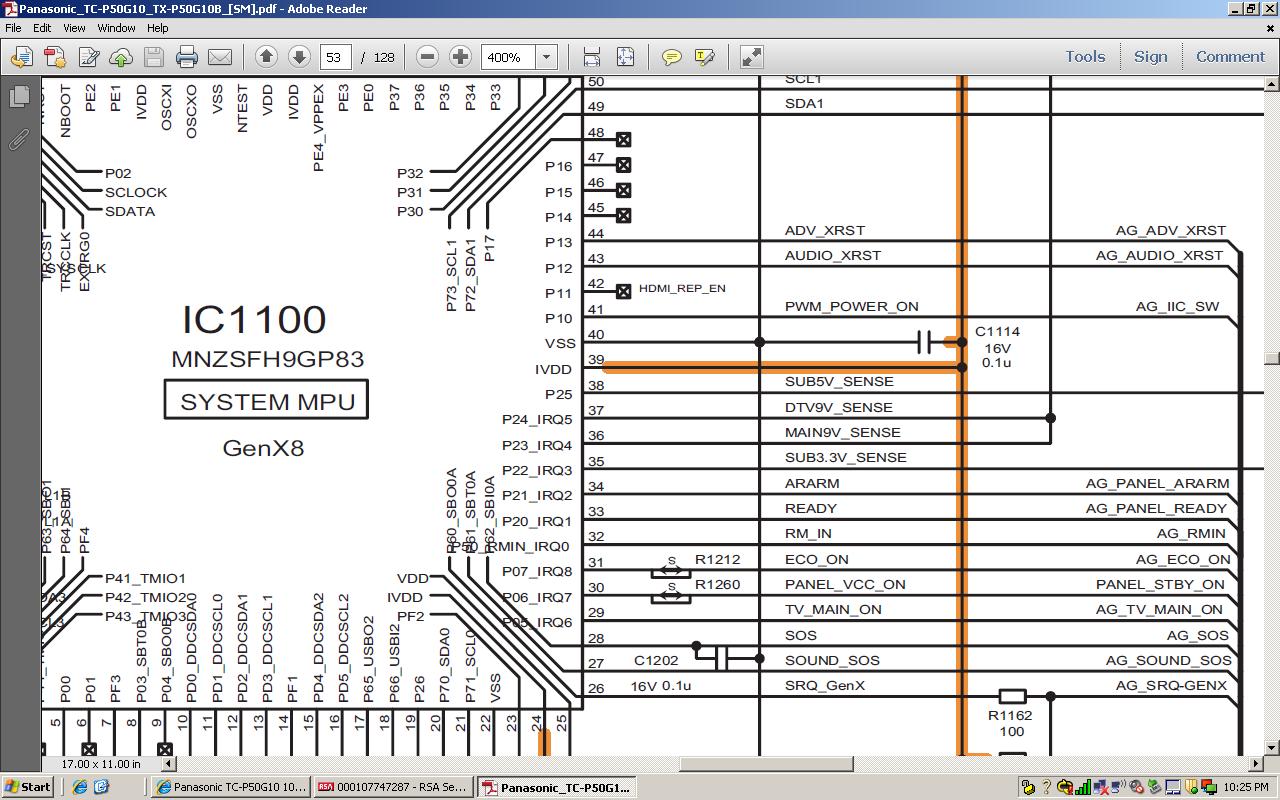The image size is (1280, 800).
Task: Click the SUB5V_SENSE signal label
Action: coord(839,381)
